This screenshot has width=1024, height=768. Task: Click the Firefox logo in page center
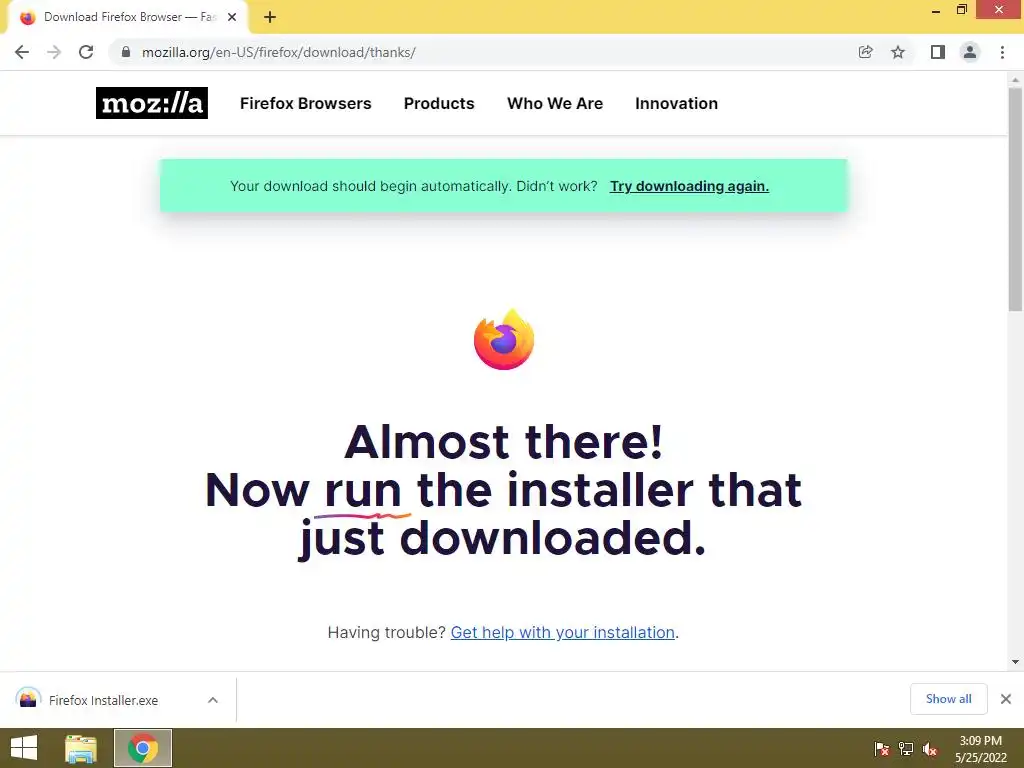504,340
